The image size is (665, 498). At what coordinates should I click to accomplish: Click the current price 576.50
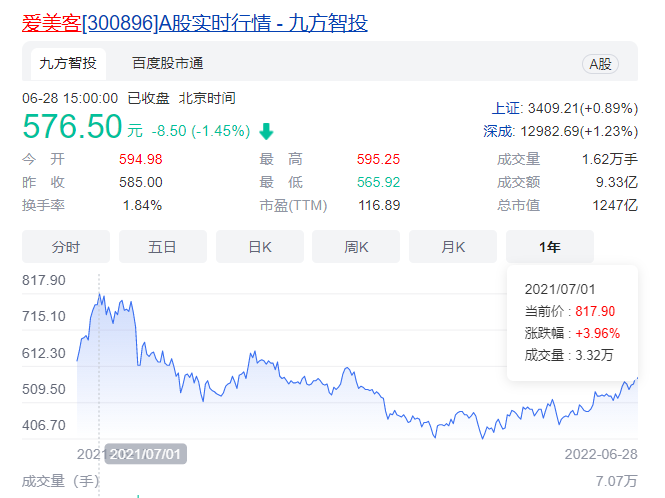click(x=73, y=126)
